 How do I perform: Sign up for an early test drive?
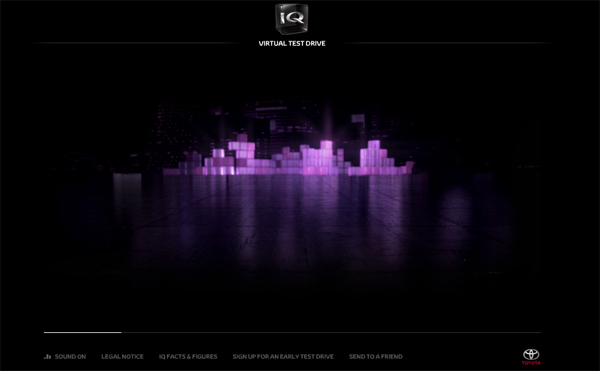click(x=283, y=356)
